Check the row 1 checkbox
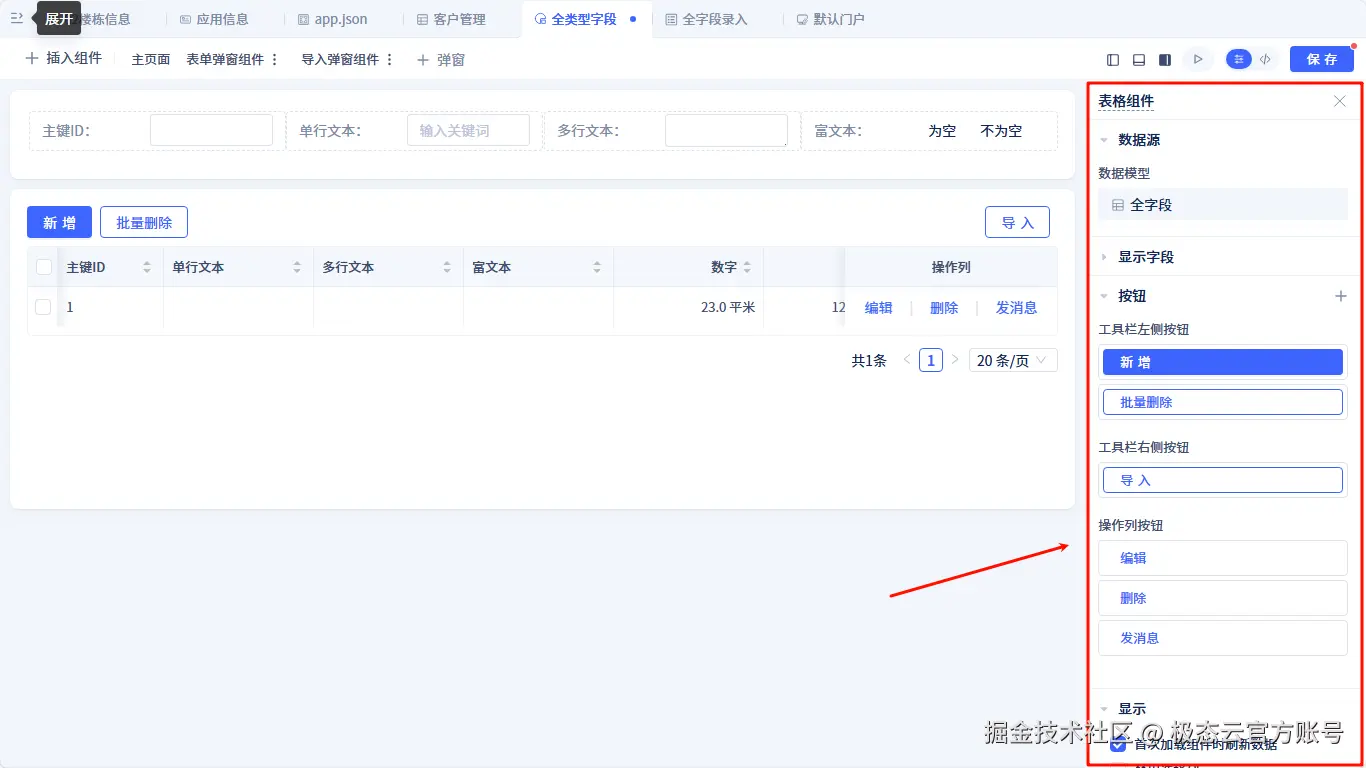 point(43,307)
